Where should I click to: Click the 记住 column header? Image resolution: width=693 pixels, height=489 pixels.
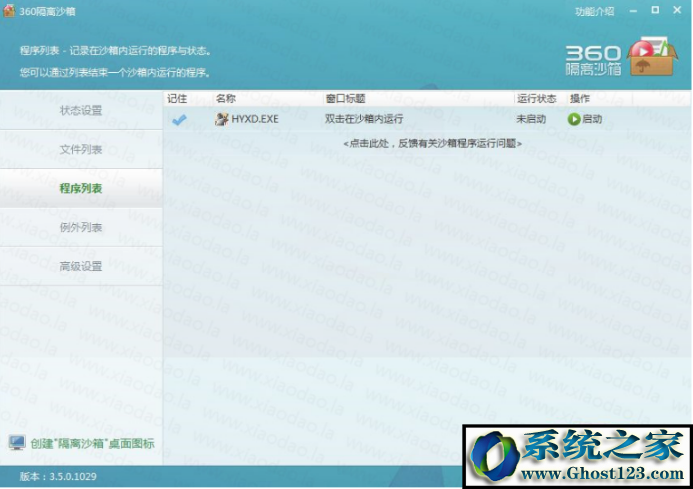(177, 98)
